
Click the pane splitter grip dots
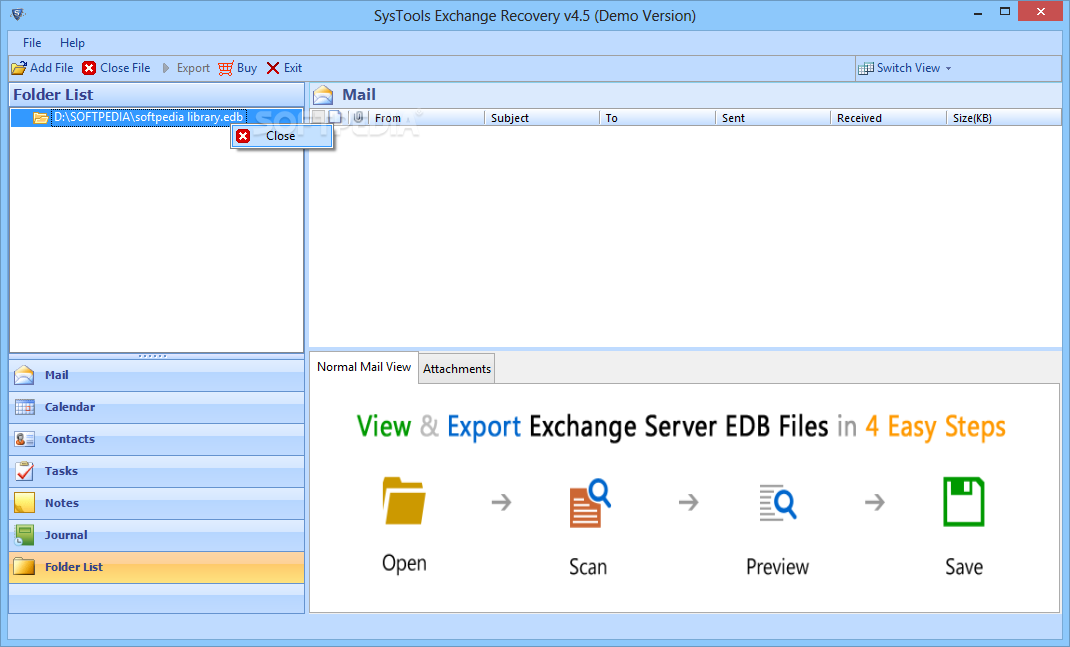152,356
